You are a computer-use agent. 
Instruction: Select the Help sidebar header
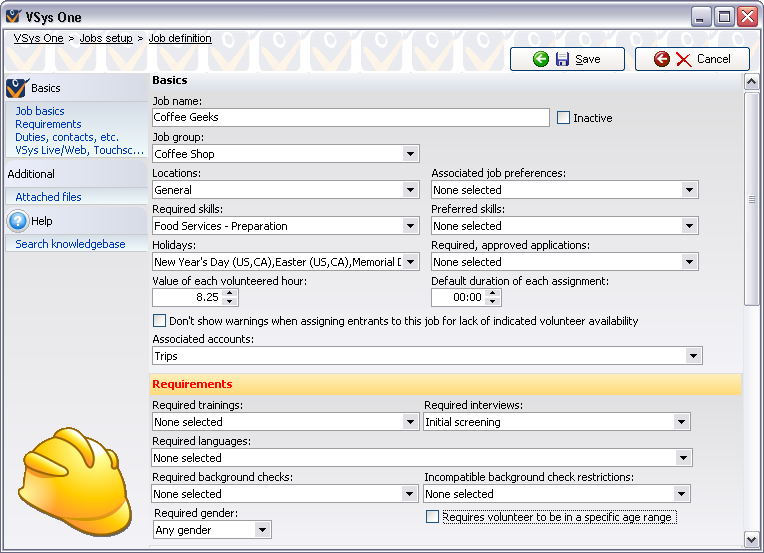76,221
